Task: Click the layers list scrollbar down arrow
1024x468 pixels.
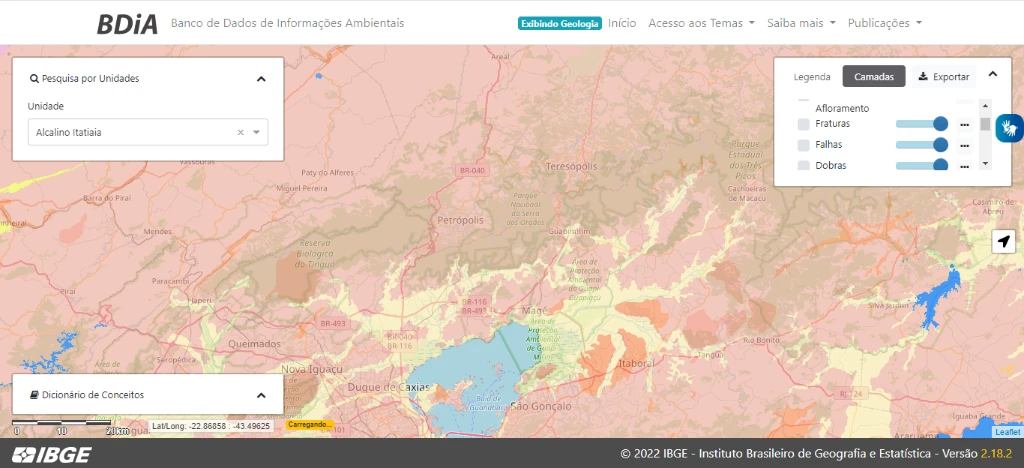Action: [985, 163]
